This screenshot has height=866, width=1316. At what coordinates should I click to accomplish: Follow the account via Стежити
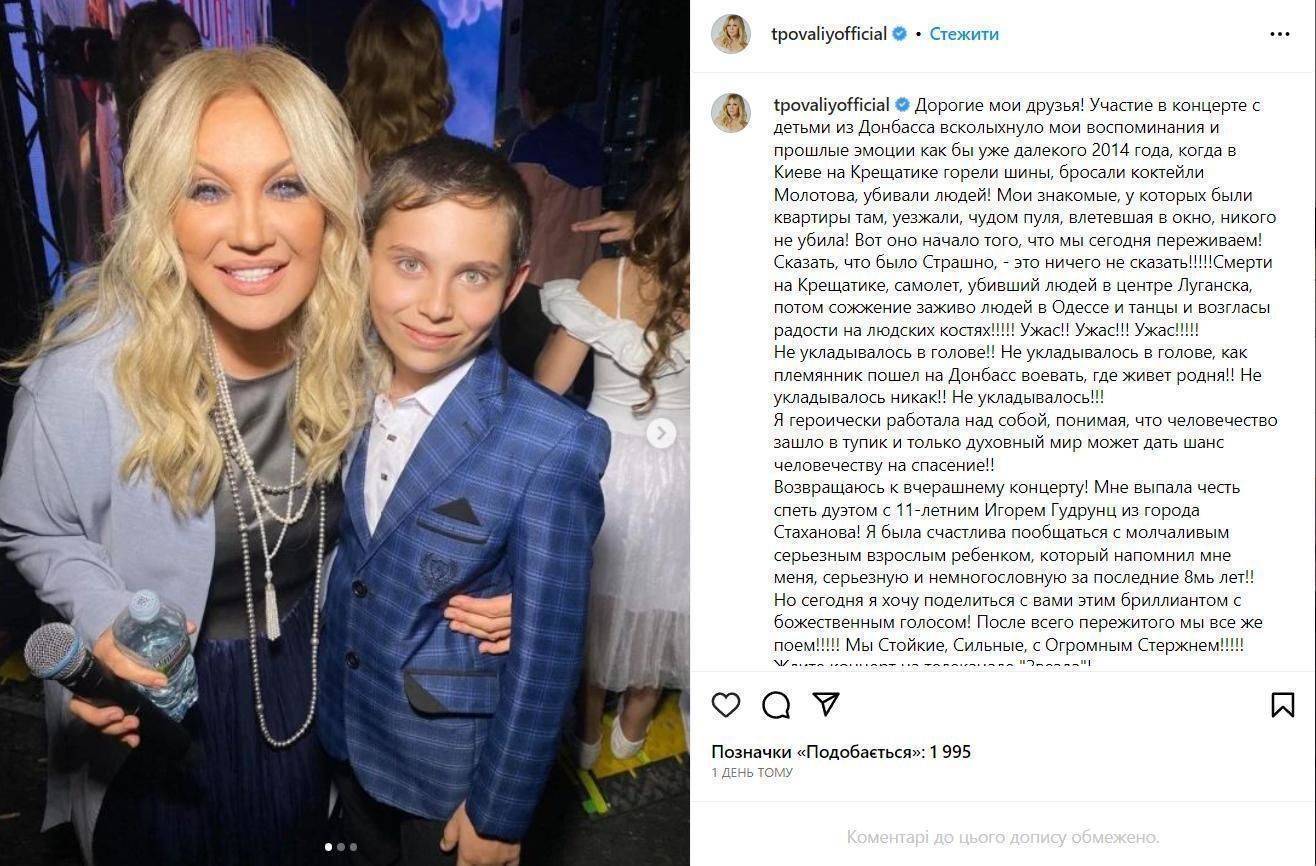(x=964, y=34)
